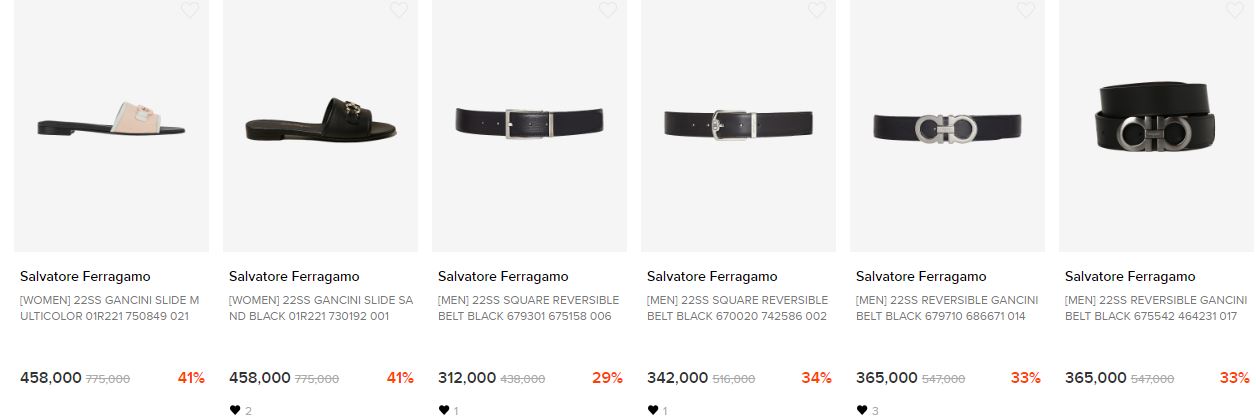Image resolution: width=1256 pixels, height=419 pixels.
Task: Toggle wishlist heart on sand black Gancini slide
Action: [398, 10]
